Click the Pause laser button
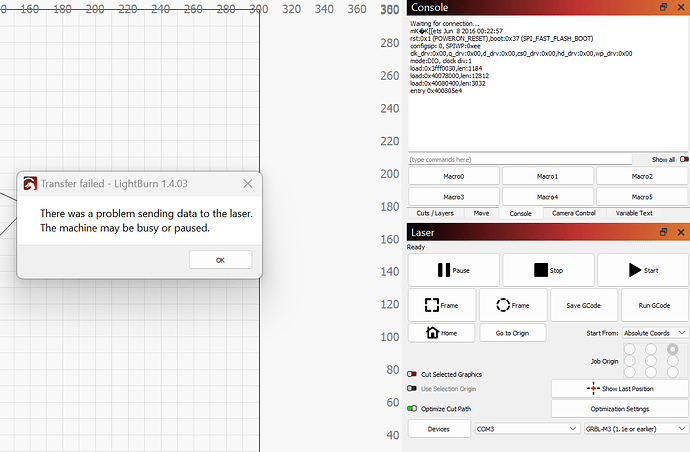The image size is (690, 452). click(x=453, y=270)
